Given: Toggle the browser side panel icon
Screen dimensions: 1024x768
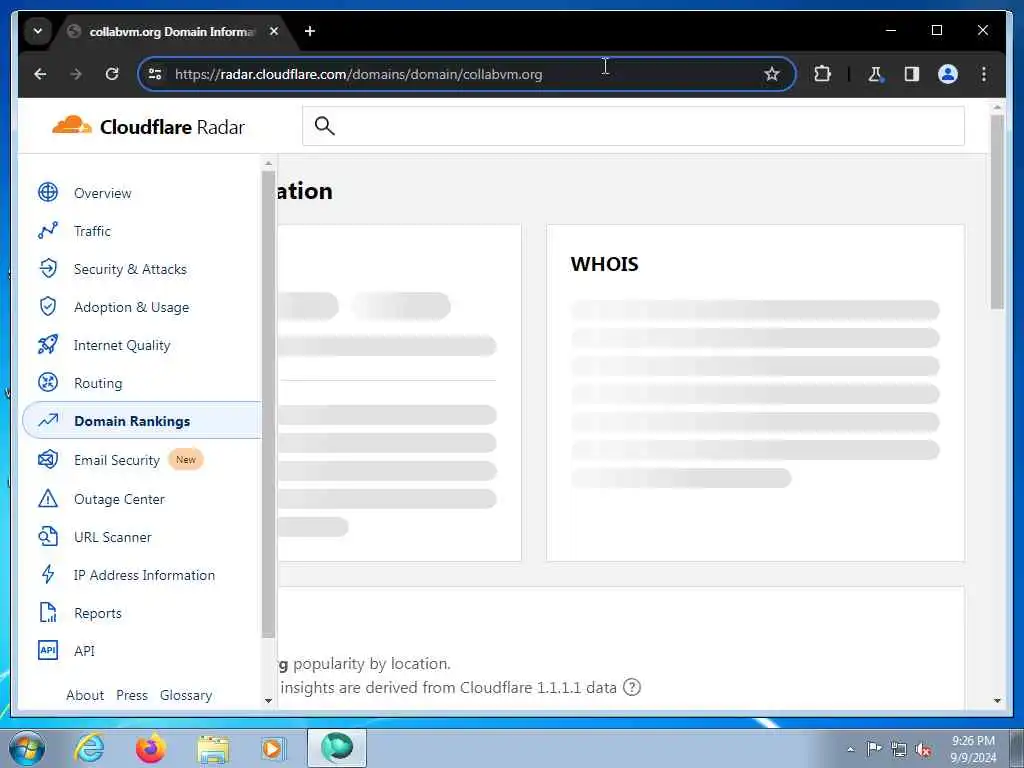Looking at the screenshot, I should click(x=912, y=74).
